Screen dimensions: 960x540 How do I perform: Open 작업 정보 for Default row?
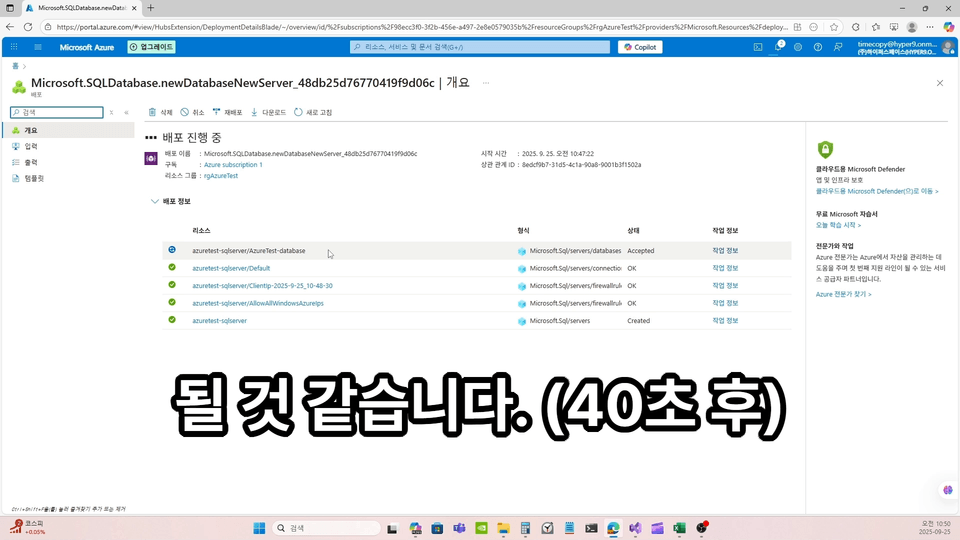coord(725,268)
